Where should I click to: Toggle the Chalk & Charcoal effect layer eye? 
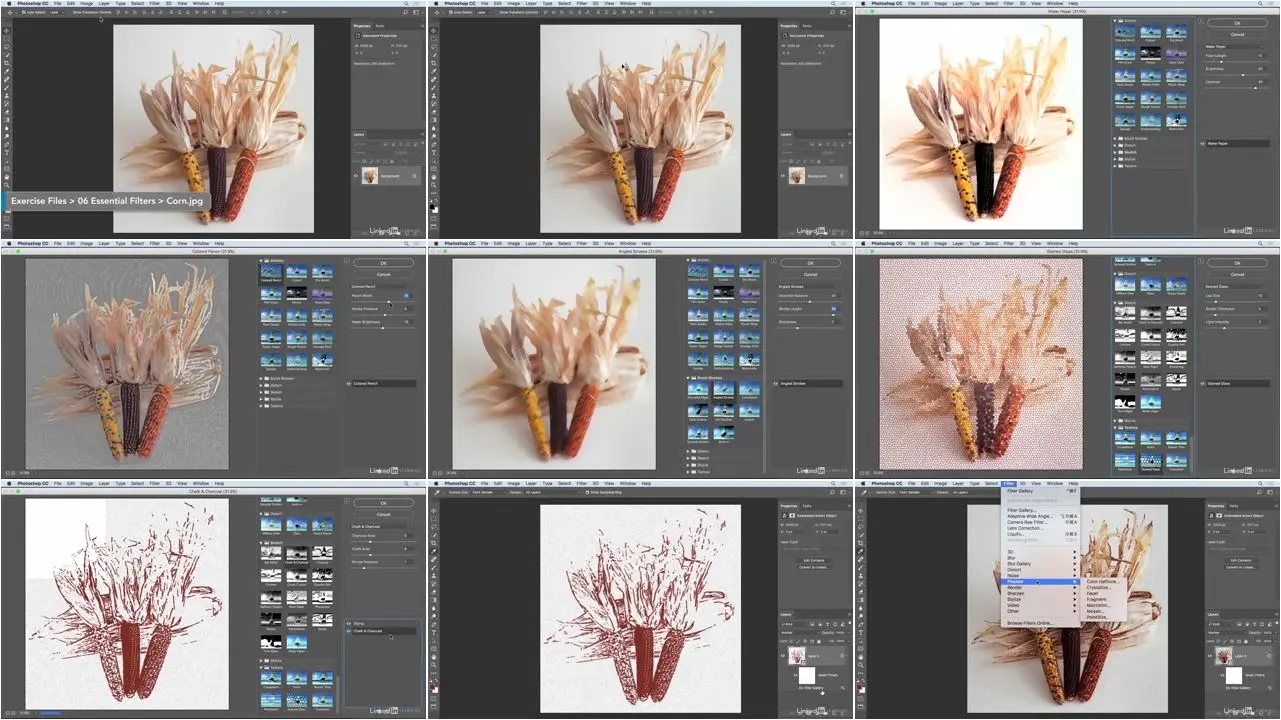click(348, 631)
